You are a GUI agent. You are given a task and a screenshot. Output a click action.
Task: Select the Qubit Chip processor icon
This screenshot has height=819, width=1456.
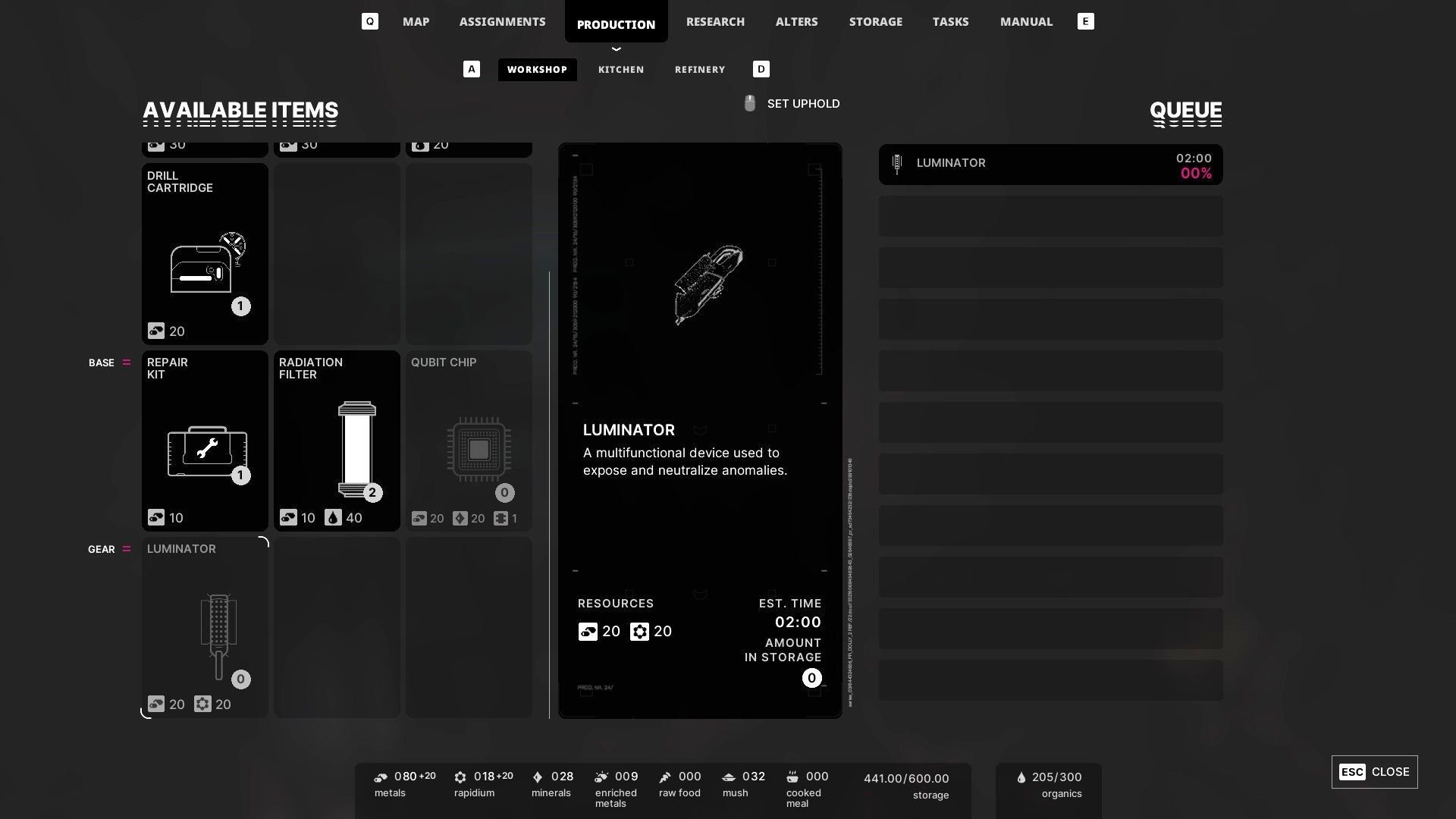pos(479,449)
